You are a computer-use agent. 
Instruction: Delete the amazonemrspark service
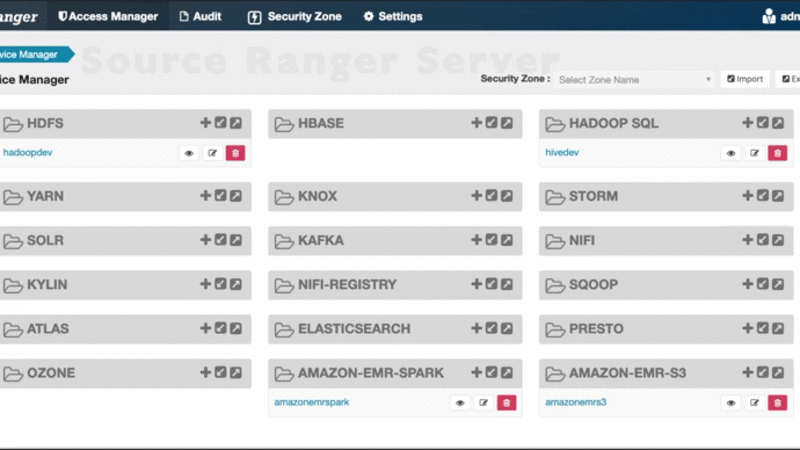(x=507, y=403)
